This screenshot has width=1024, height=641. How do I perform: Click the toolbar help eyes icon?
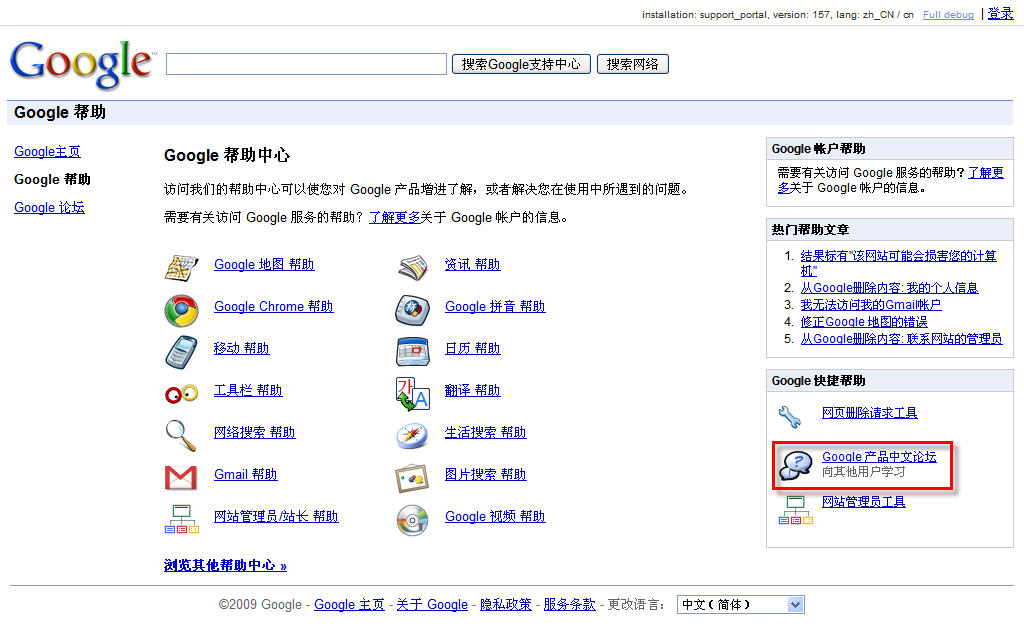pos(182,394)
